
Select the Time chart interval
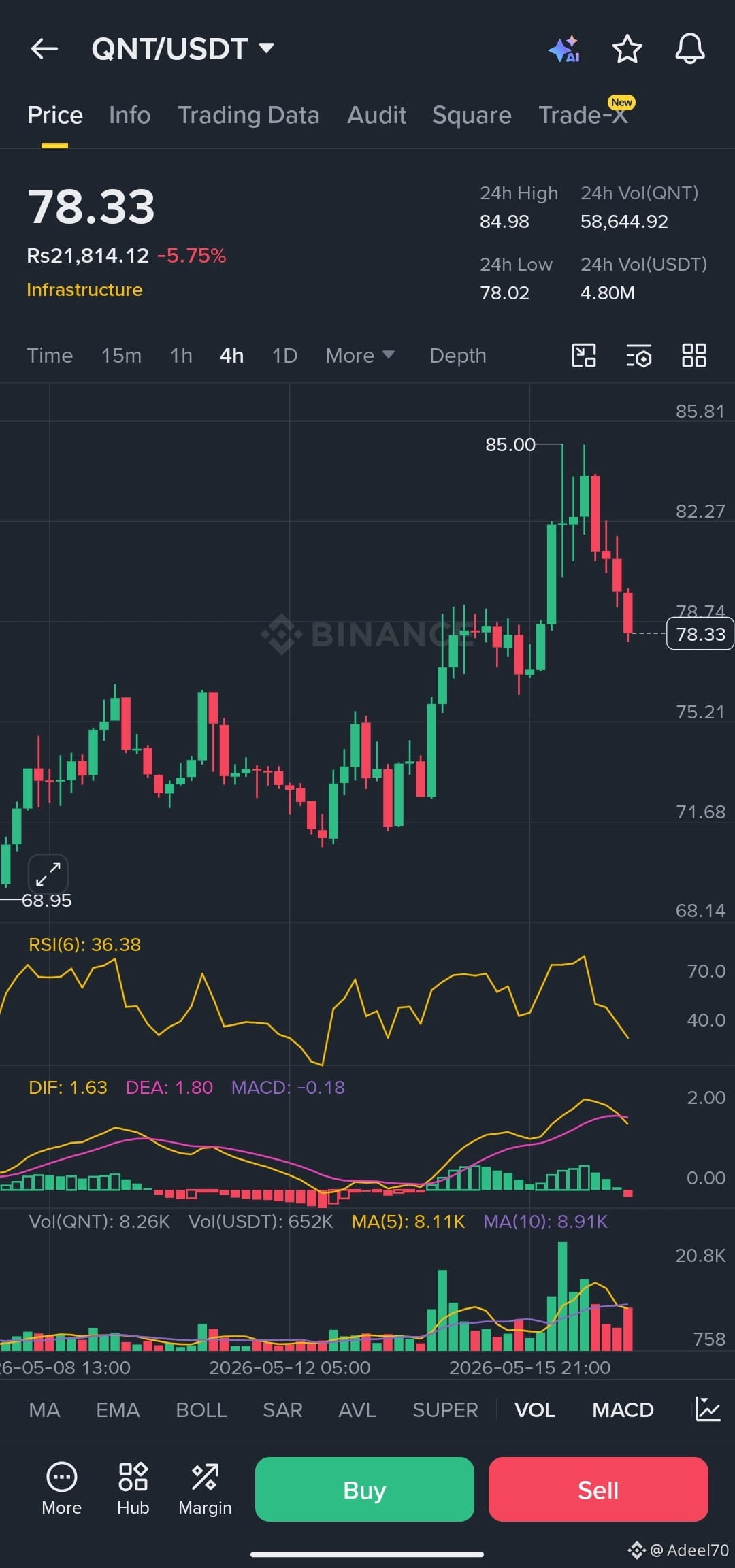[x=50, y=355]
